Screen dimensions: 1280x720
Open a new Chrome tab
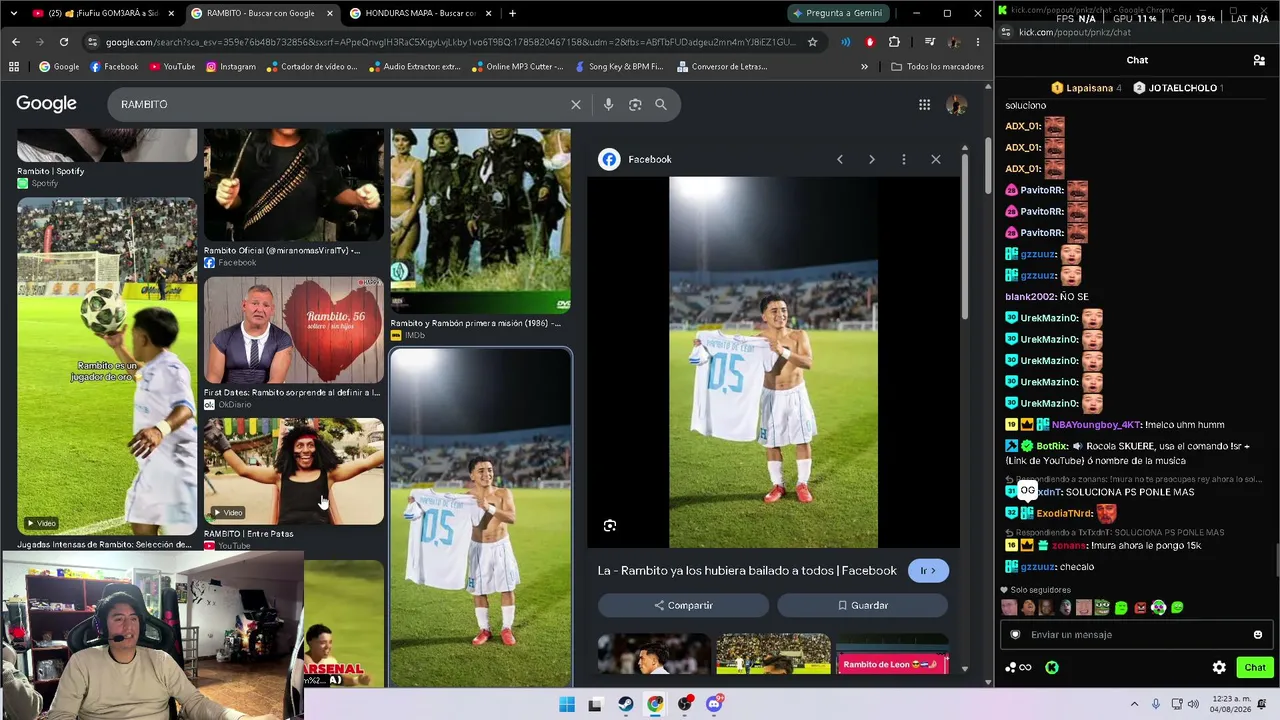tap(512, 13)
